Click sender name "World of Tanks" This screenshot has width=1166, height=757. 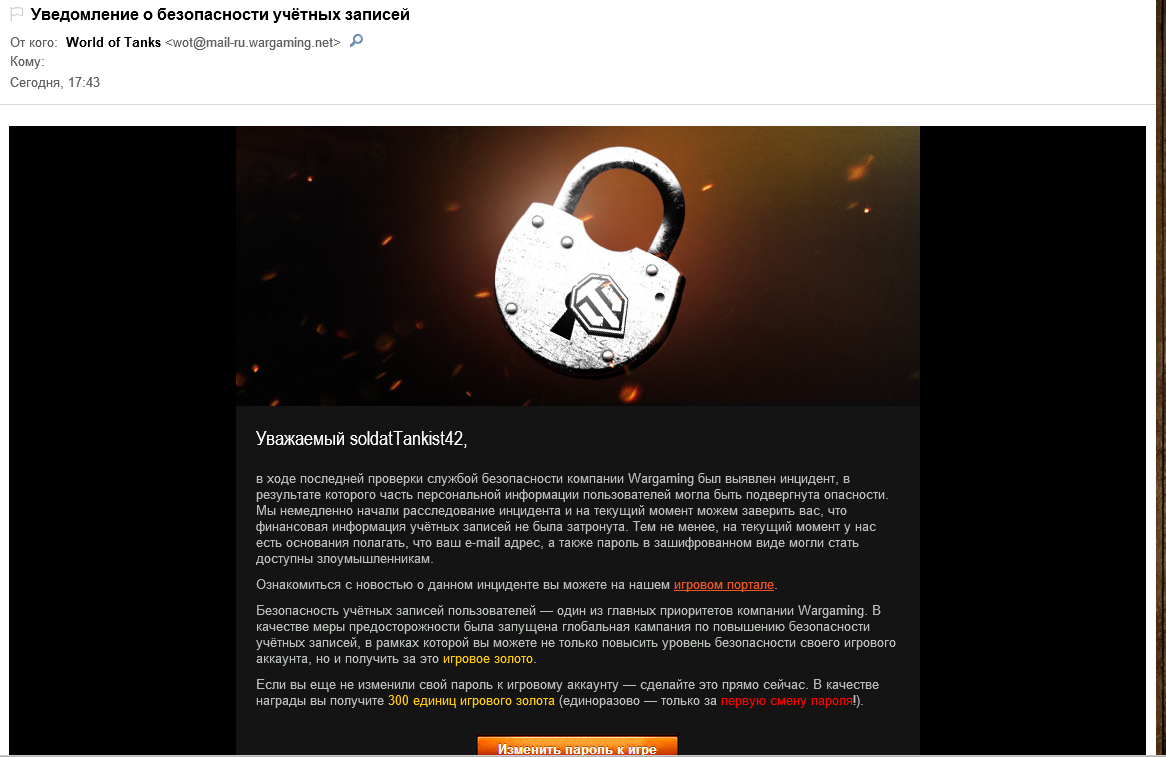pos(113,42)
